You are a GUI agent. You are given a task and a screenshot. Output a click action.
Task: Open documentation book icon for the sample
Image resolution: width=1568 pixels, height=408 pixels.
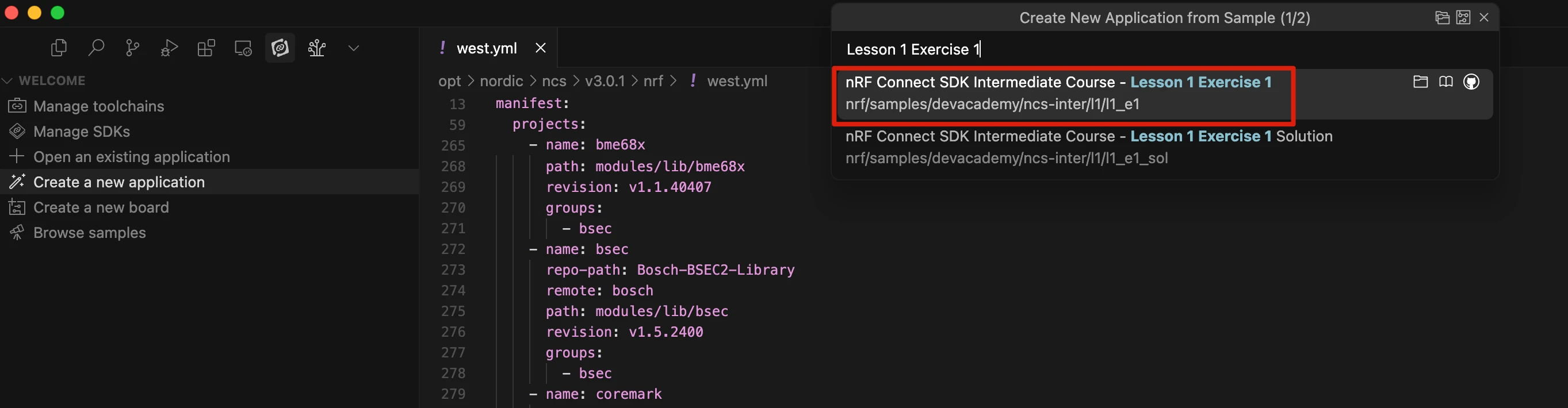tap(1445, 82)
